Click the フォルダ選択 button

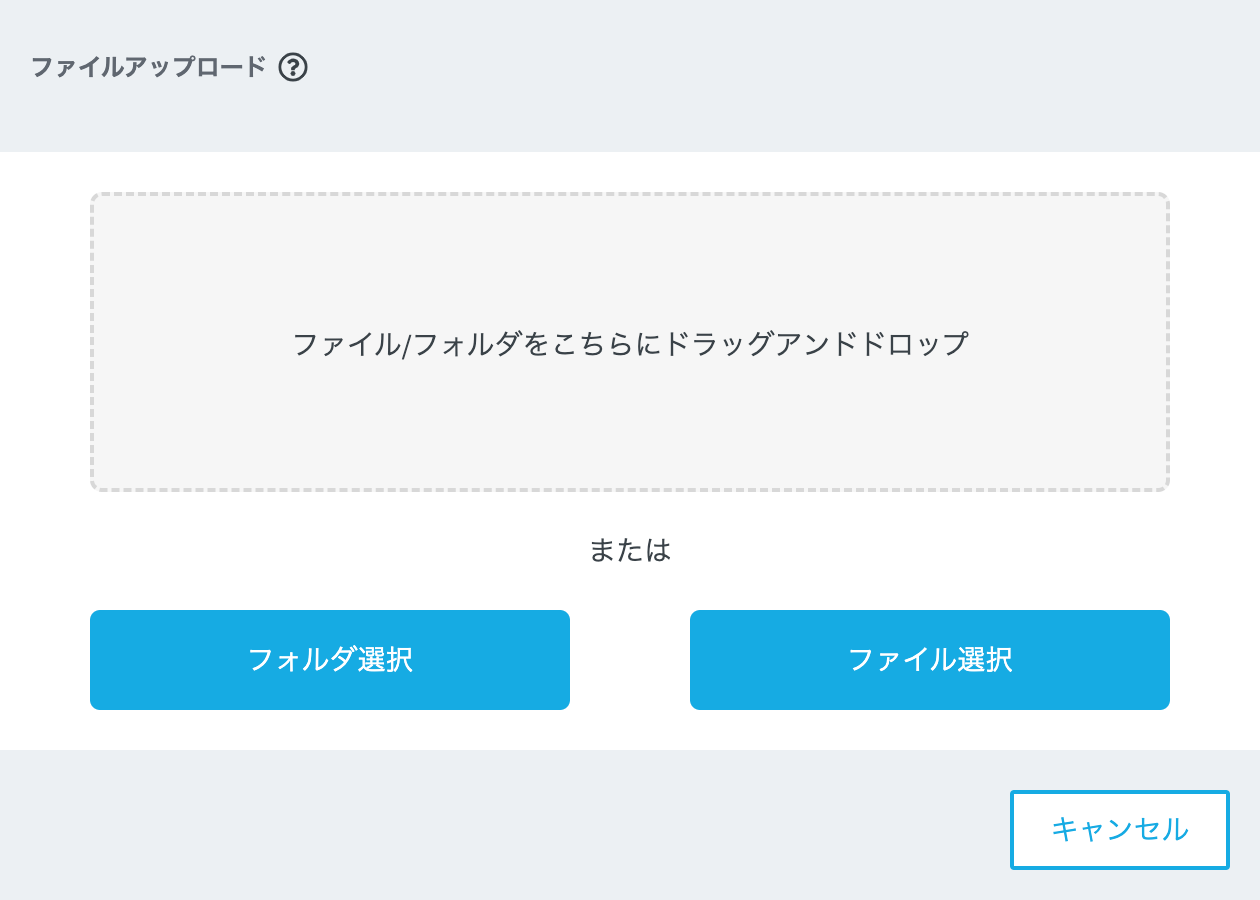(x=330, y=660)
